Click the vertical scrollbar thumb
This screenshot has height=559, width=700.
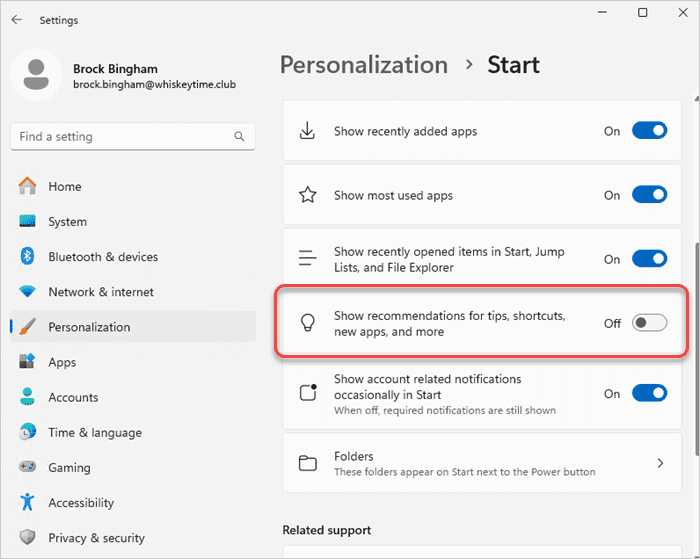coord(697,349)
